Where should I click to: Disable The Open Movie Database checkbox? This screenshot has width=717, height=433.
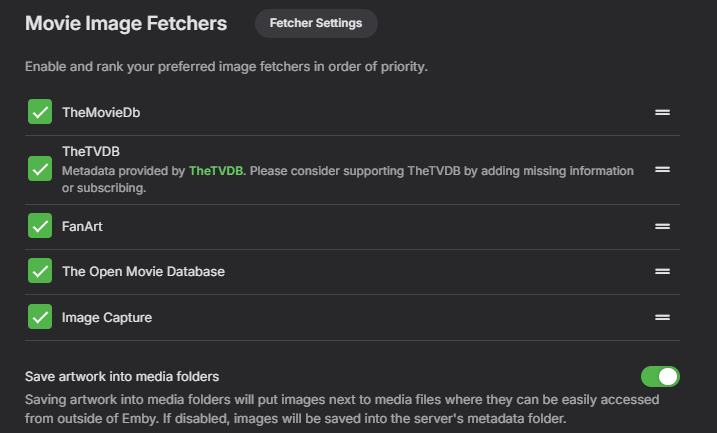point(40,272)
